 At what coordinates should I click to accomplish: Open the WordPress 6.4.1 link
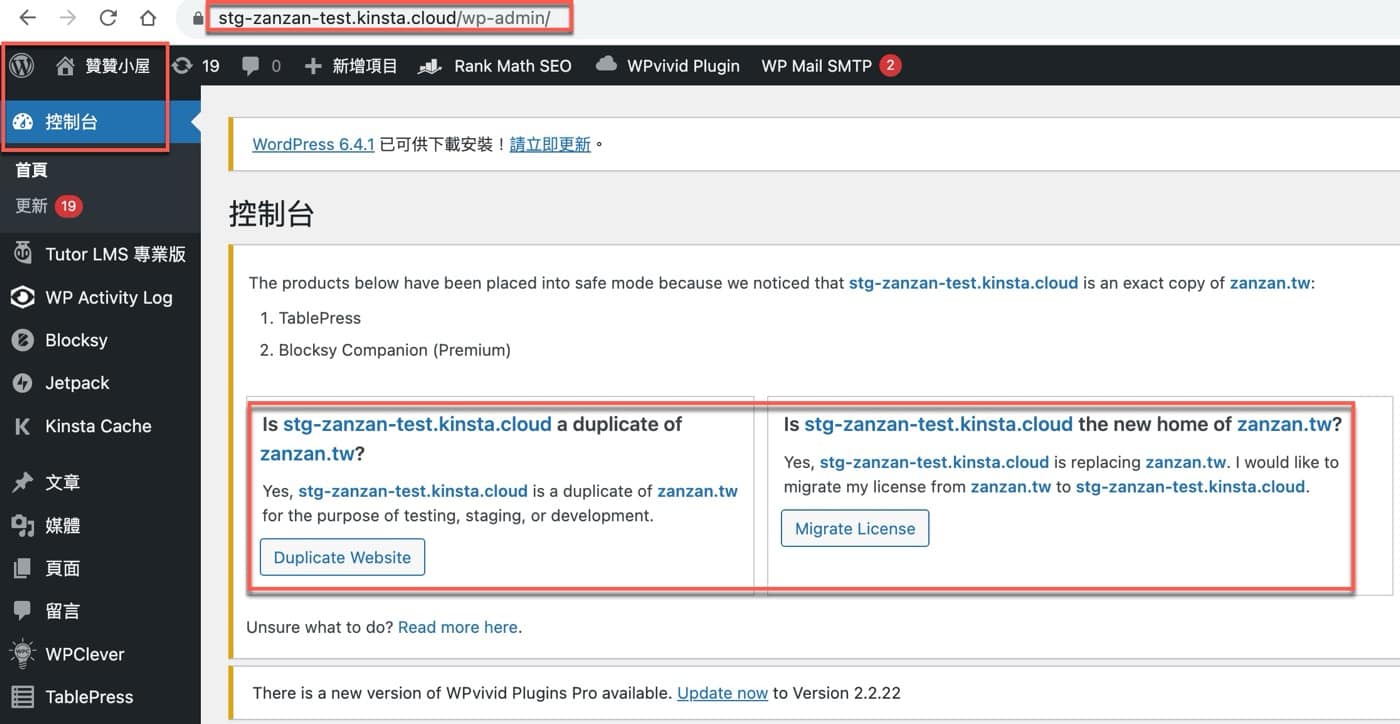313,144
